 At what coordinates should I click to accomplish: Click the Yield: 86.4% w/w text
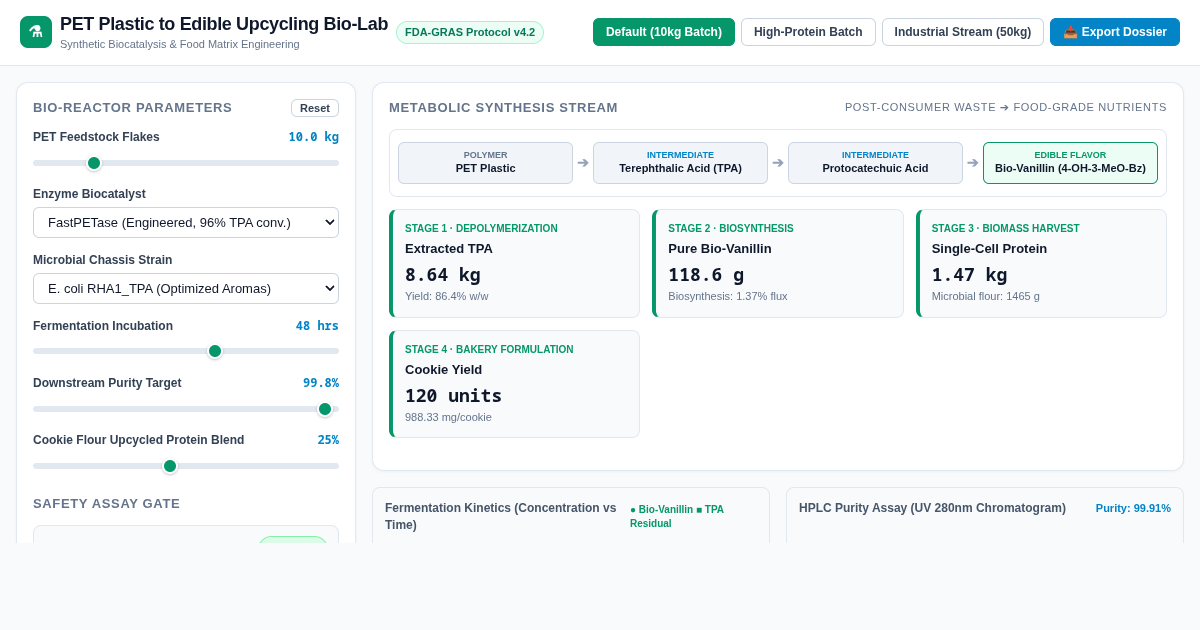click(447, 296)
